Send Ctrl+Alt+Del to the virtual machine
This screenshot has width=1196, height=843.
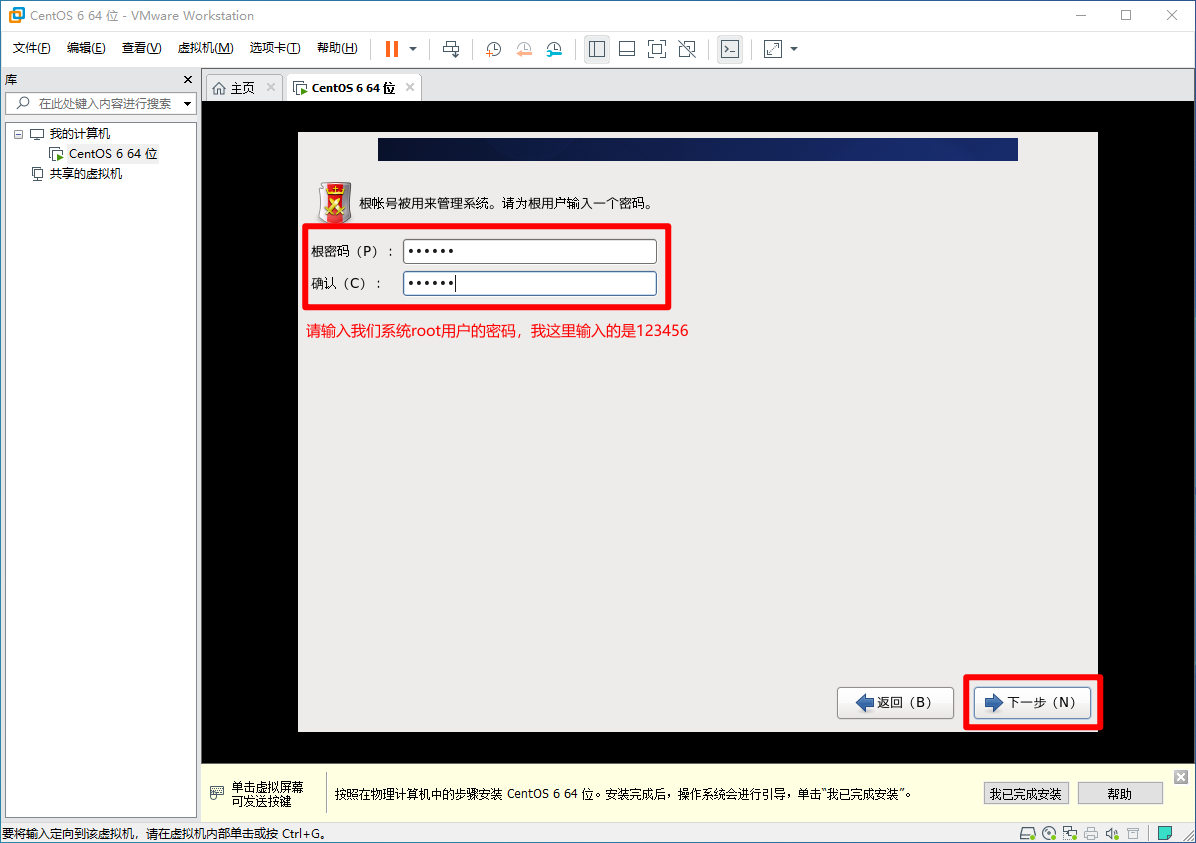click(x=451, y=49)
